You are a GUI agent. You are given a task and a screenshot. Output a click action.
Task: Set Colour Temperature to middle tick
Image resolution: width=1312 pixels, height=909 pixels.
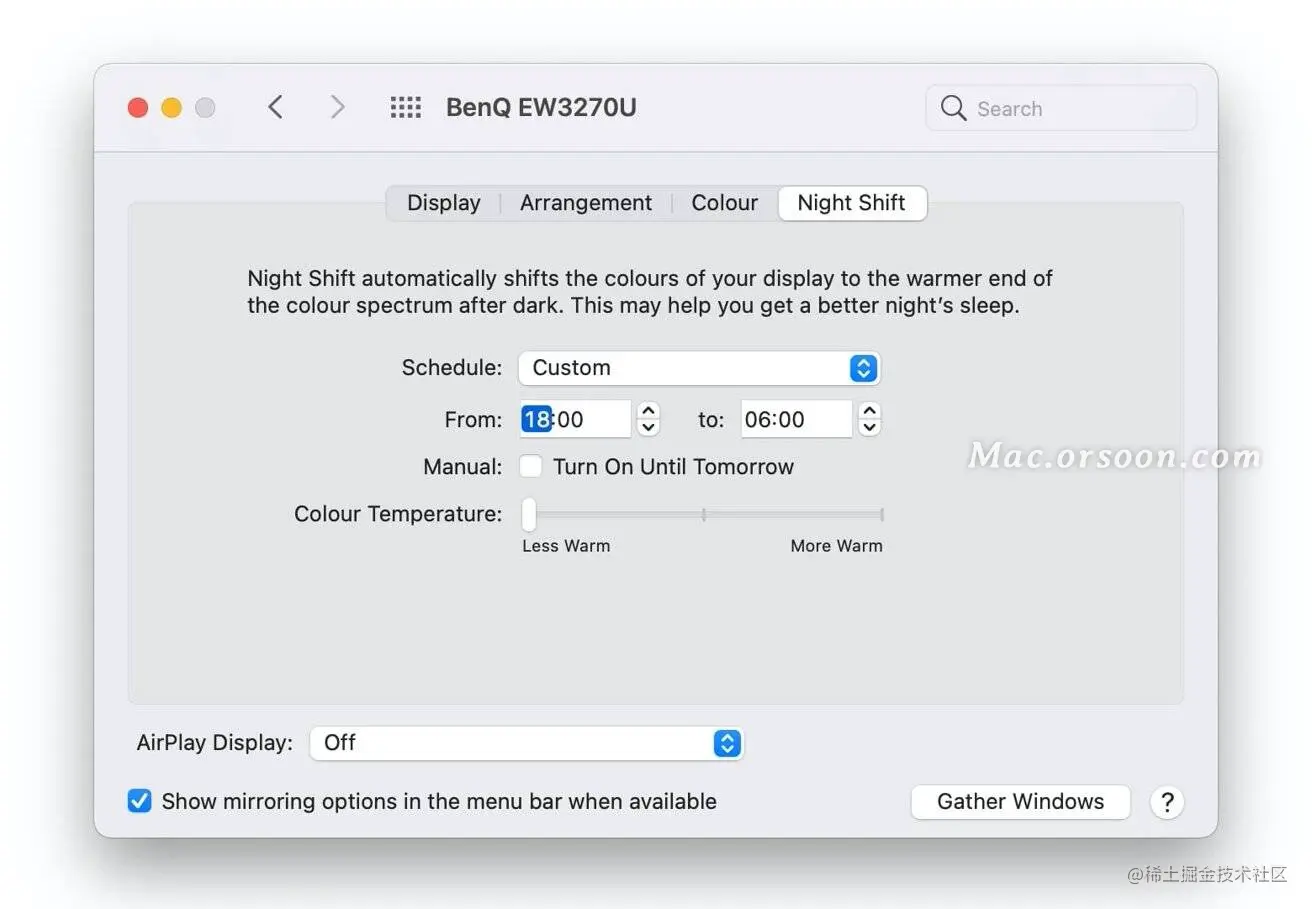(704, 515)
